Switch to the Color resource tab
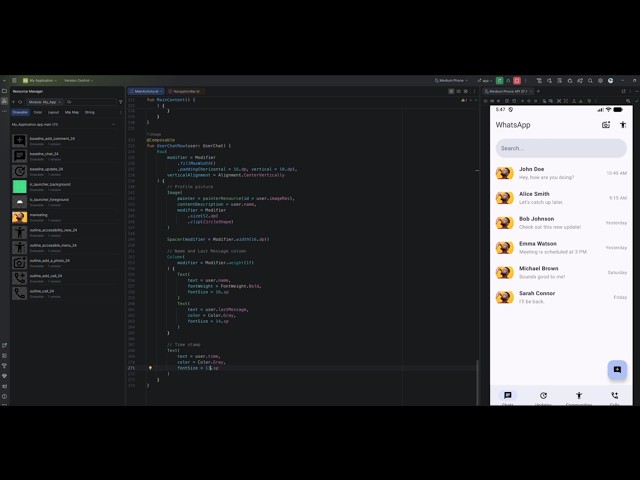The height and width of the screenshot is (480, 640). (x=38, y=112)
